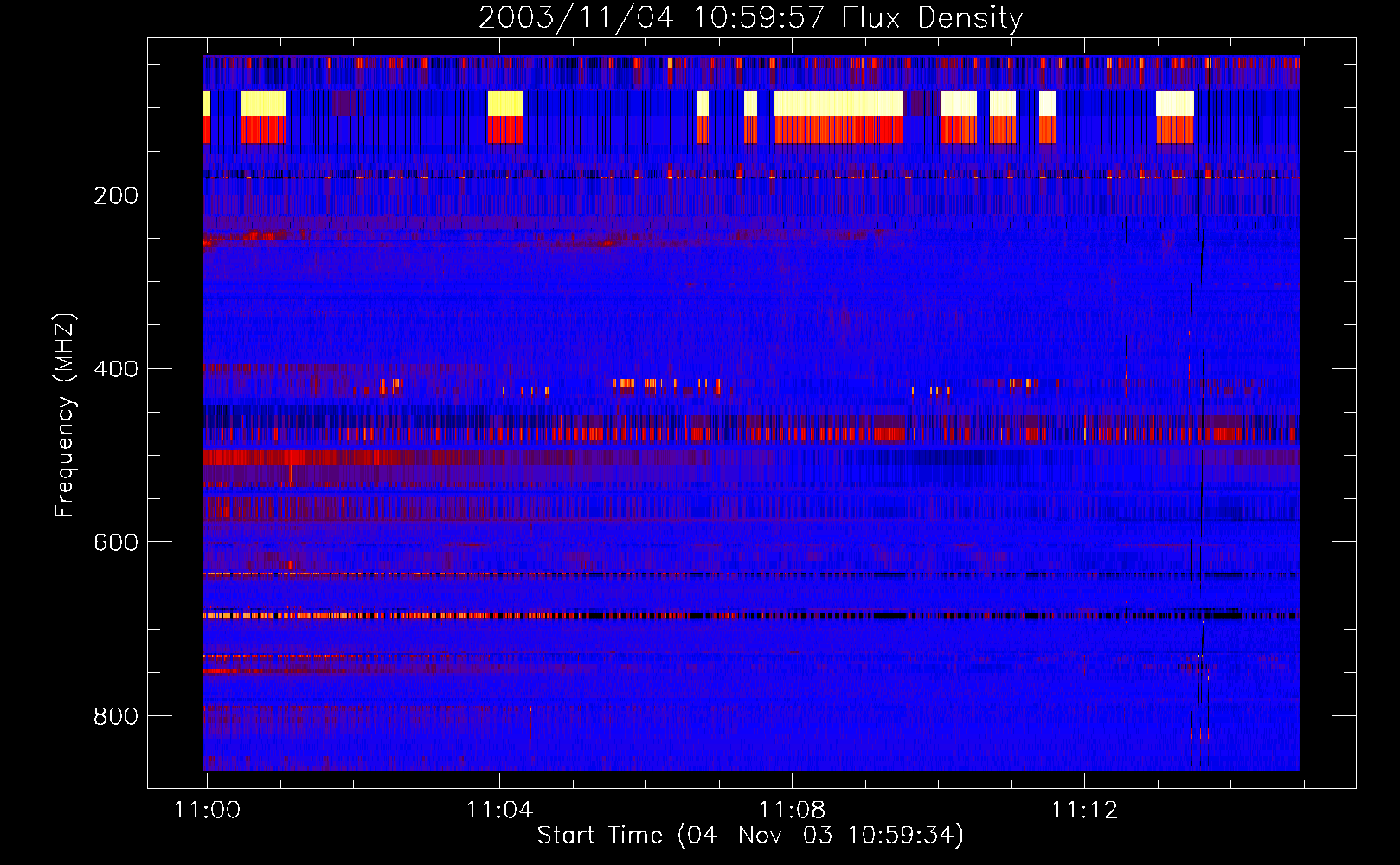
Task: Click the 11:12 time tick label
Action: [x=1084, y=810]
